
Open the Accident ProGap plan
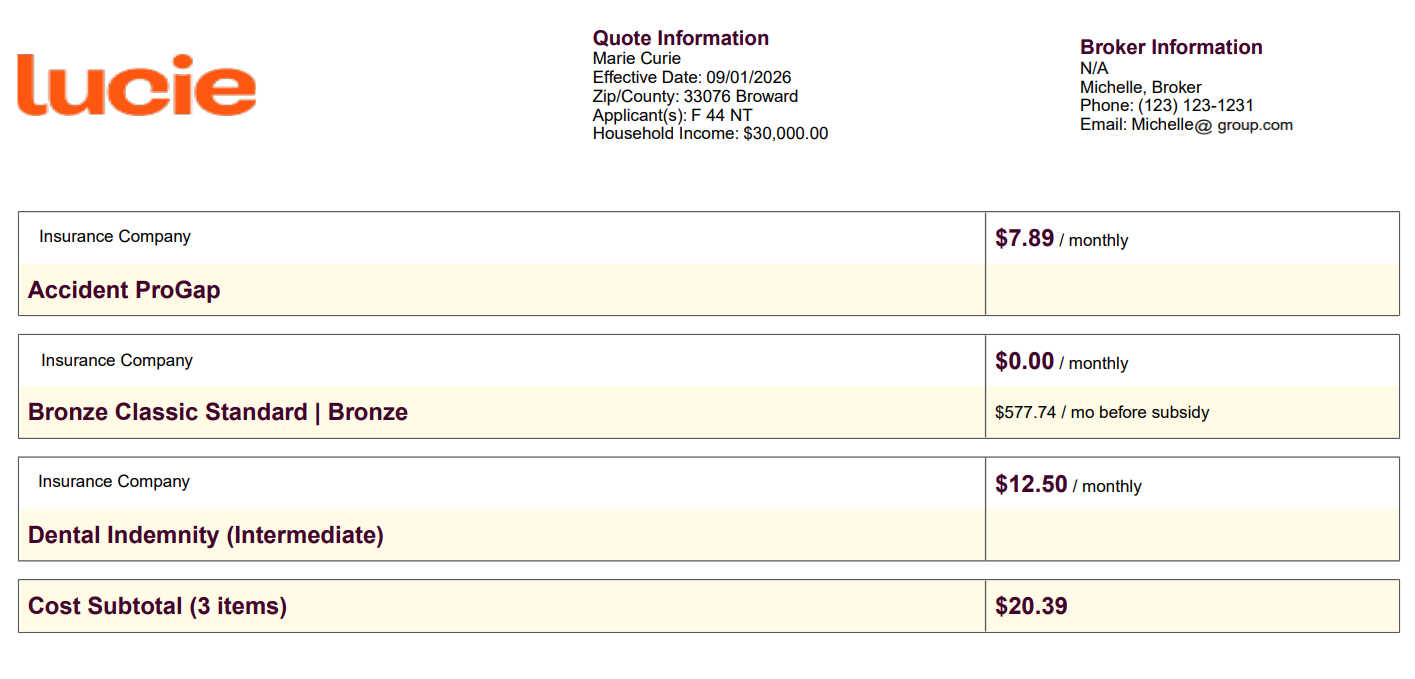click(x=124, y=290)
